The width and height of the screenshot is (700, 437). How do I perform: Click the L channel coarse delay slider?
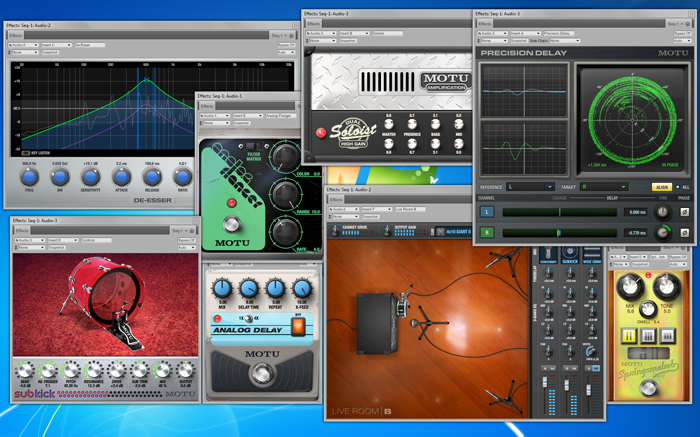560,212
